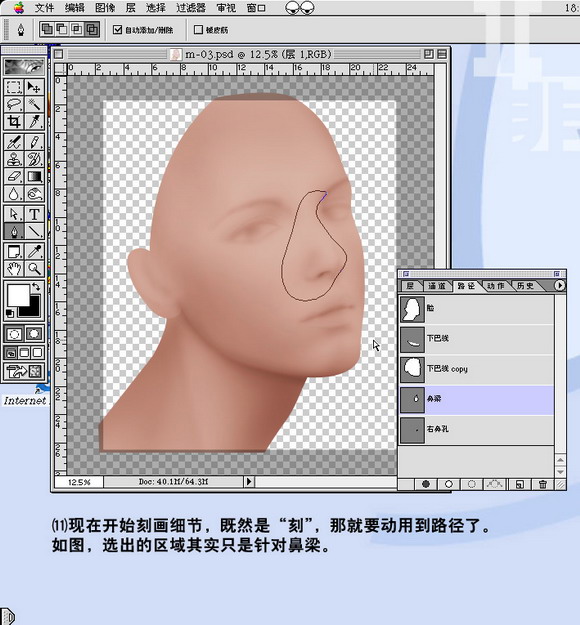The image size is (580, 625).
Task: Toggle the 自动添加/删除 checkbox
Action: [x=117, y=29]
